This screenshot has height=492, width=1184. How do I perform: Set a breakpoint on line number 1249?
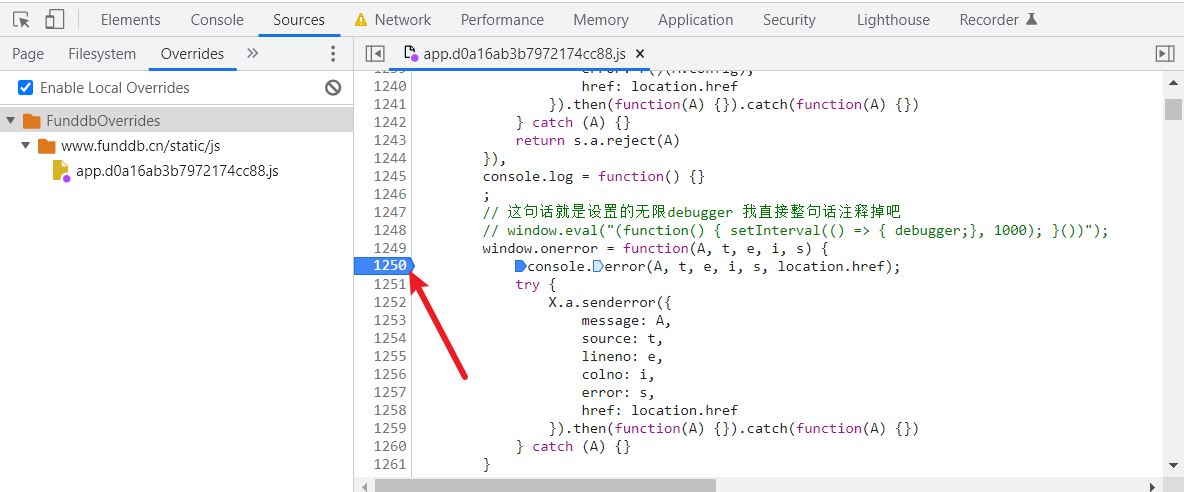point(390,248)
